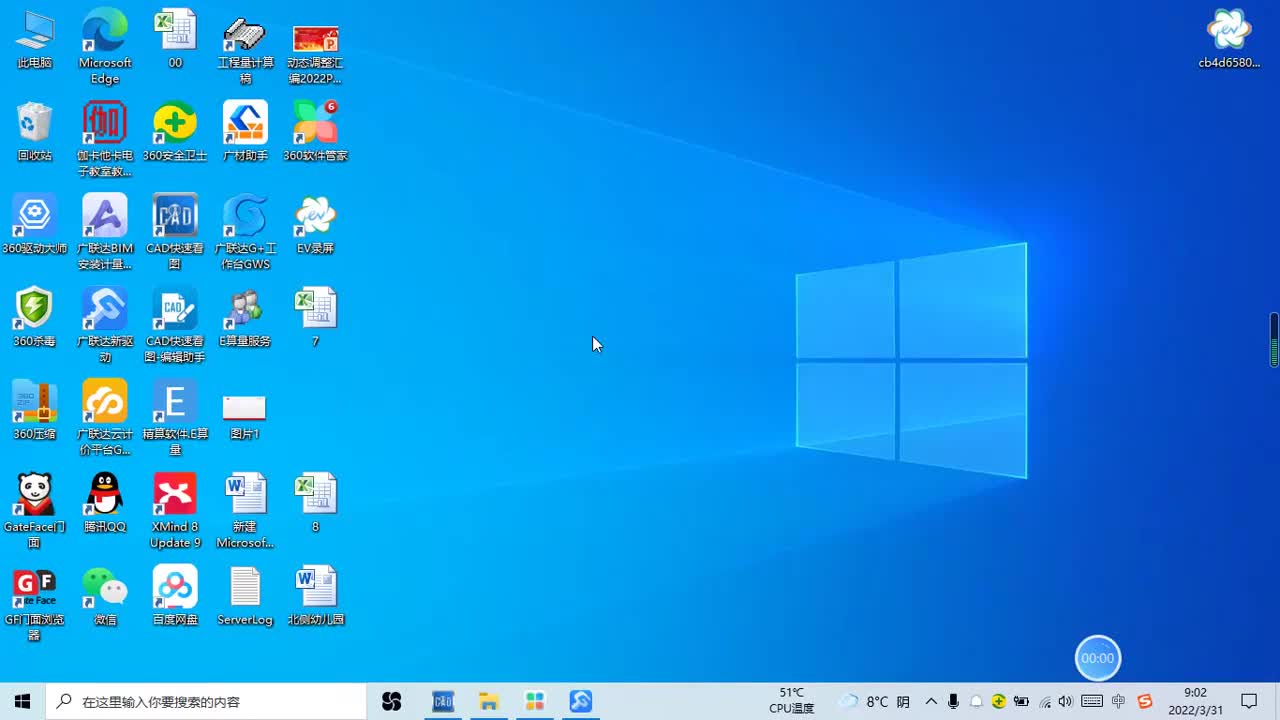Open 广联达新驱动 from the taskbar
The width and height of the screenshot is (1280, 720).
(581, 701)
